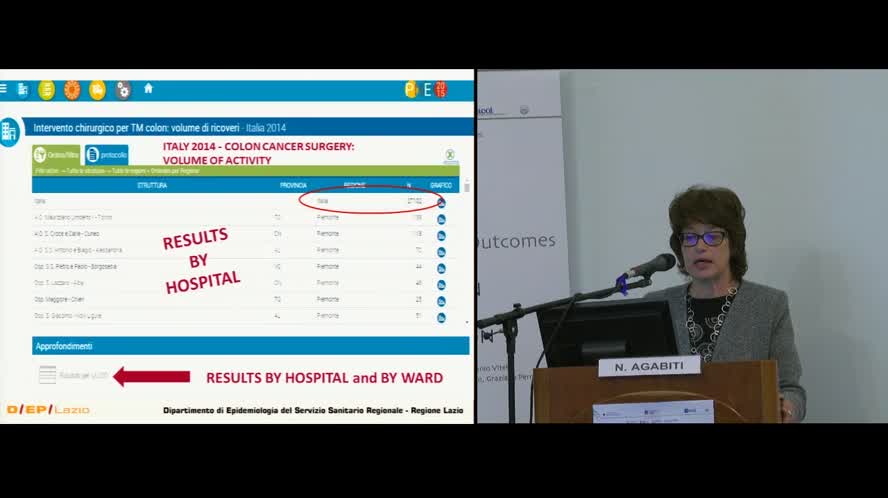This screenshot has height=498, width=888.
Task: Click the round building icon beside page title
Action: point(9,132)
